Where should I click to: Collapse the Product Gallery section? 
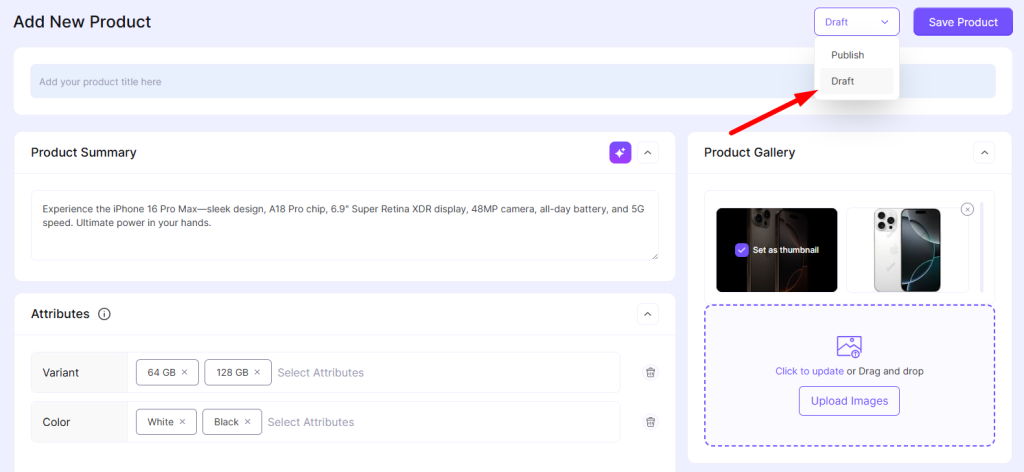(x=984, y=153)
